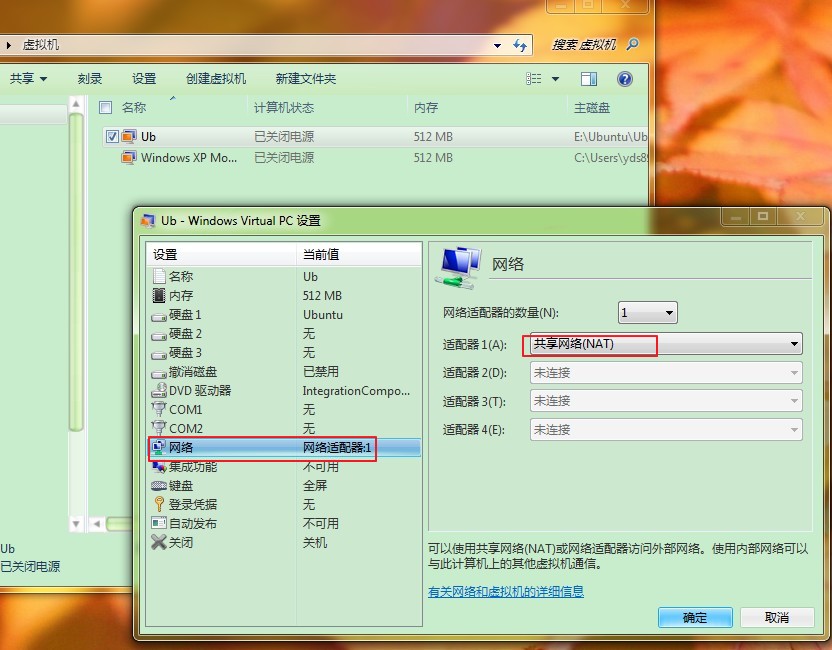Click 确定 to confirm settings
The width and height of the screenshot is (832, 650).
pos(695,617)
